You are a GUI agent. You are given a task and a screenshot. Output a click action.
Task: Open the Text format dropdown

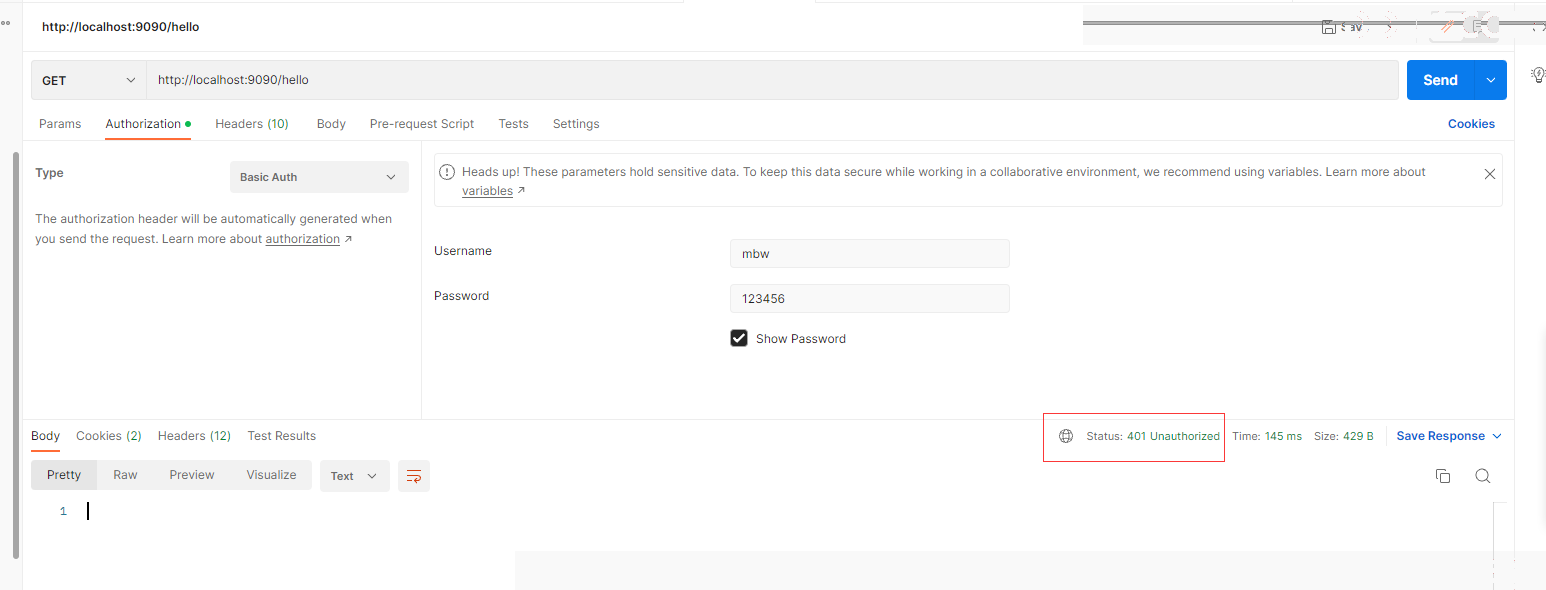[355, 476]
